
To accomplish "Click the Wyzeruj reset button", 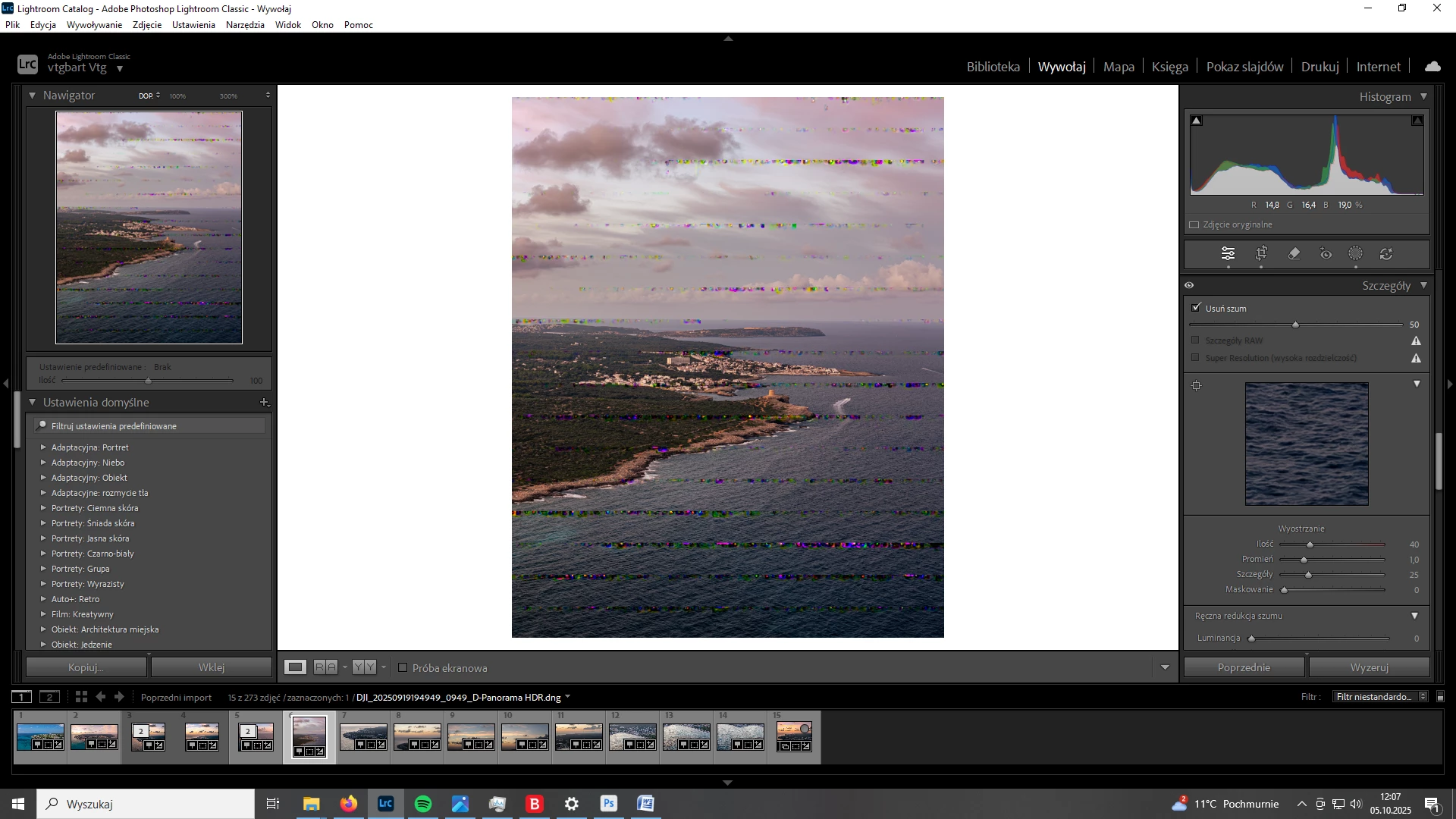I will pos(1369,667).
